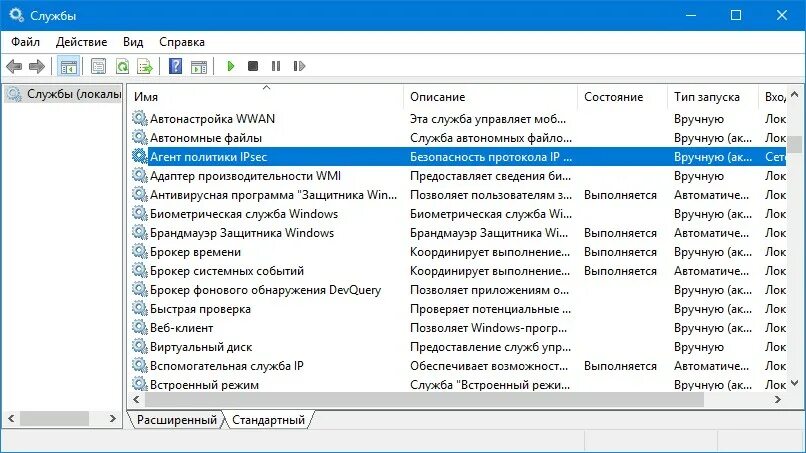The image size is (806, 453).
Task: Click the service list vertical scrollbar down arrow
Action: coord(795,383)
